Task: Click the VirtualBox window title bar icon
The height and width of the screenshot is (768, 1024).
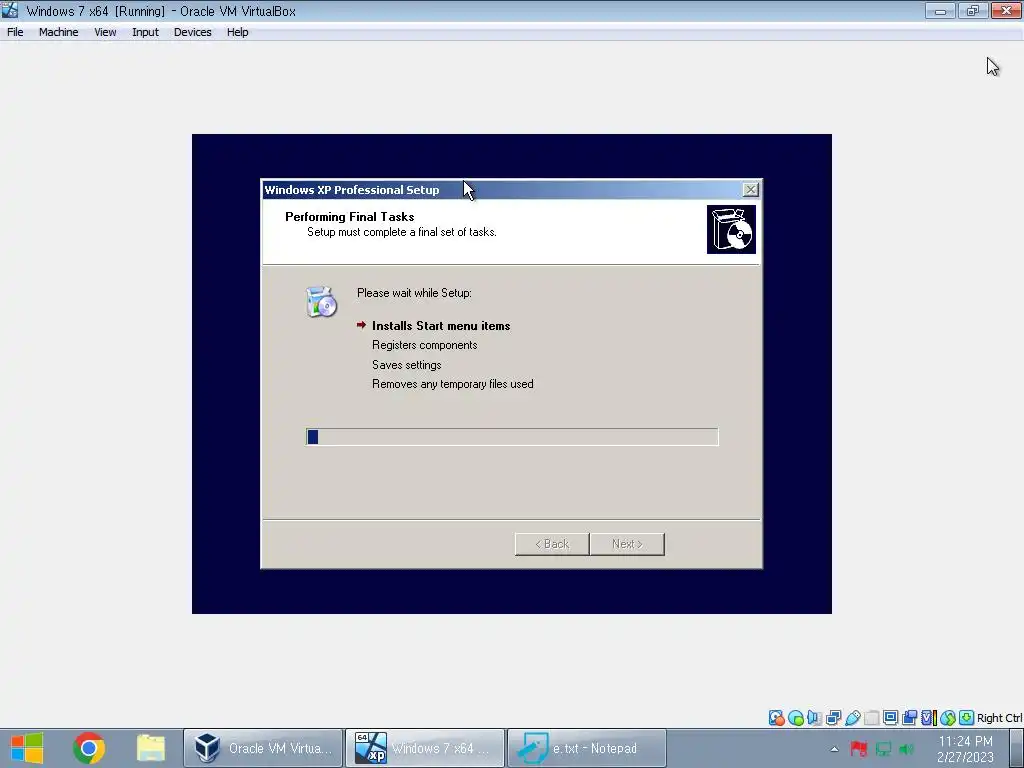Action: click(10, 10)
